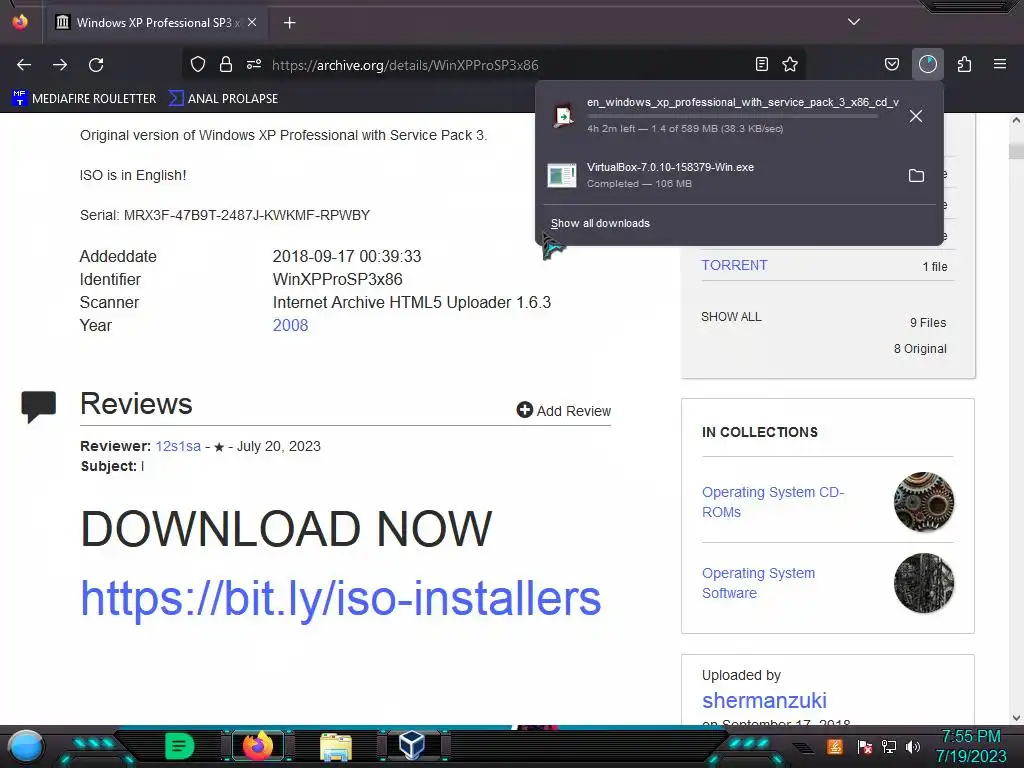Click the gears thumbnail for CD-ROMs collection
This screenshot has height=768, width=1024.
point(923,502)
